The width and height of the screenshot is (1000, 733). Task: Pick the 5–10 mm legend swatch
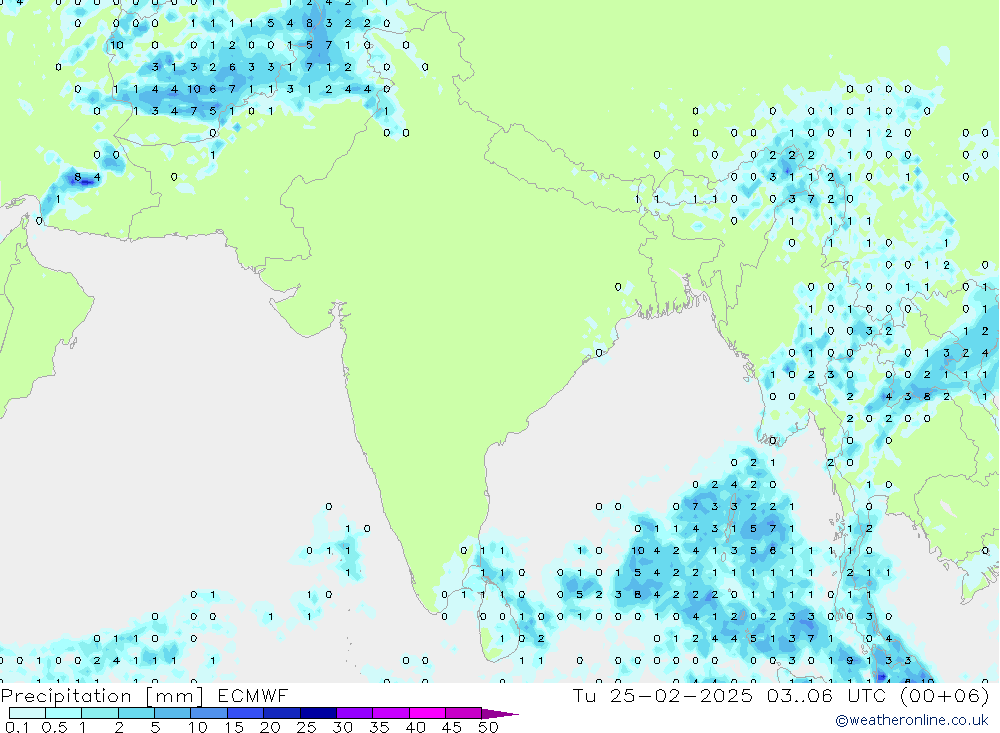point(173,713)
